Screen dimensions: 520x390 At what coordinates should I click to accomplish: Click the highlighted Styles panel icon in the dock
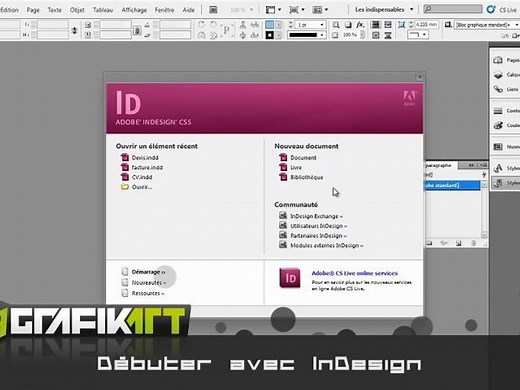click(498, 183)
